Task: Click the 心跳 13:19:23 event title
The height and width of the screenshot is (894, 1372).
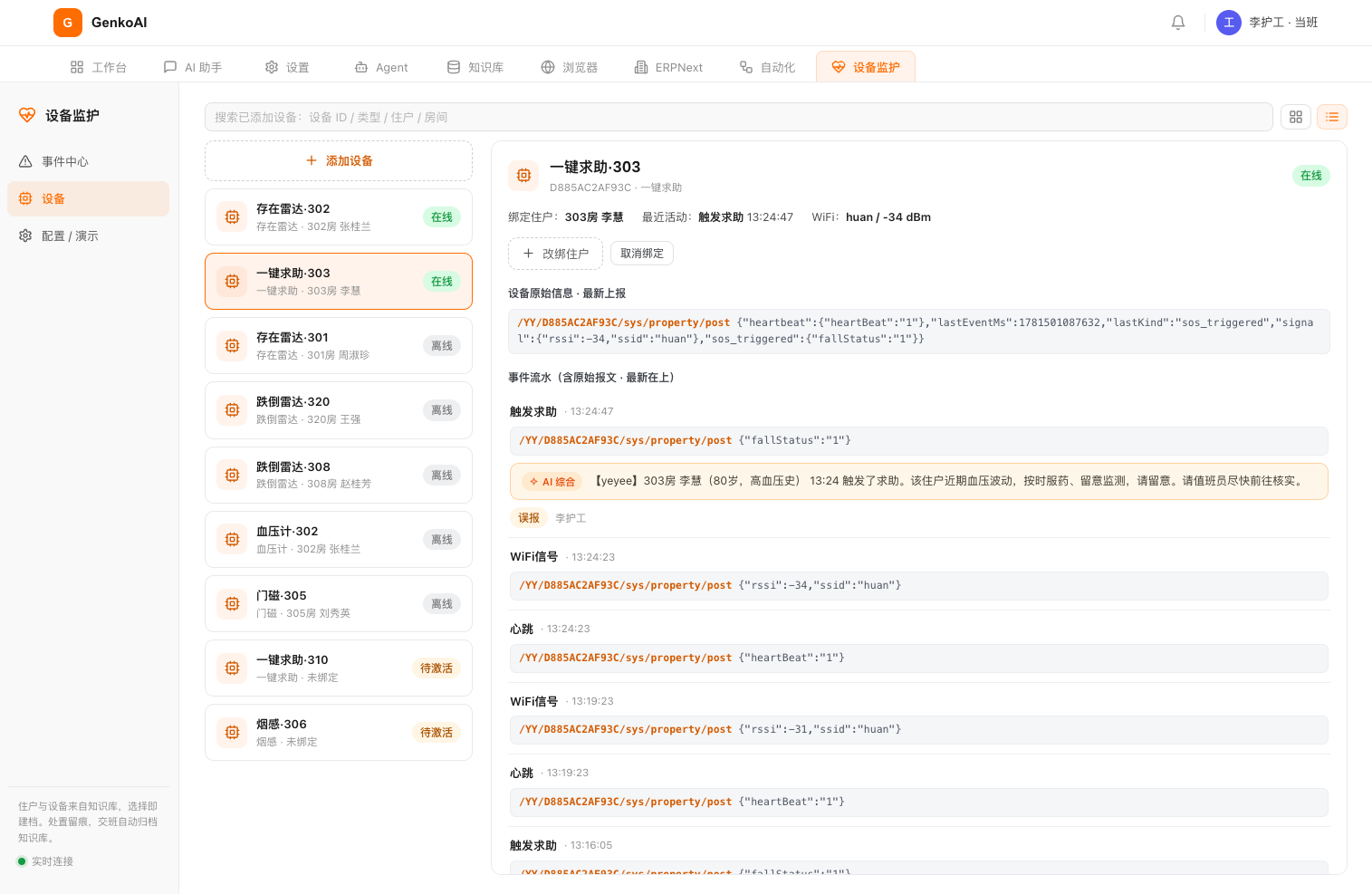Action: 522,773
